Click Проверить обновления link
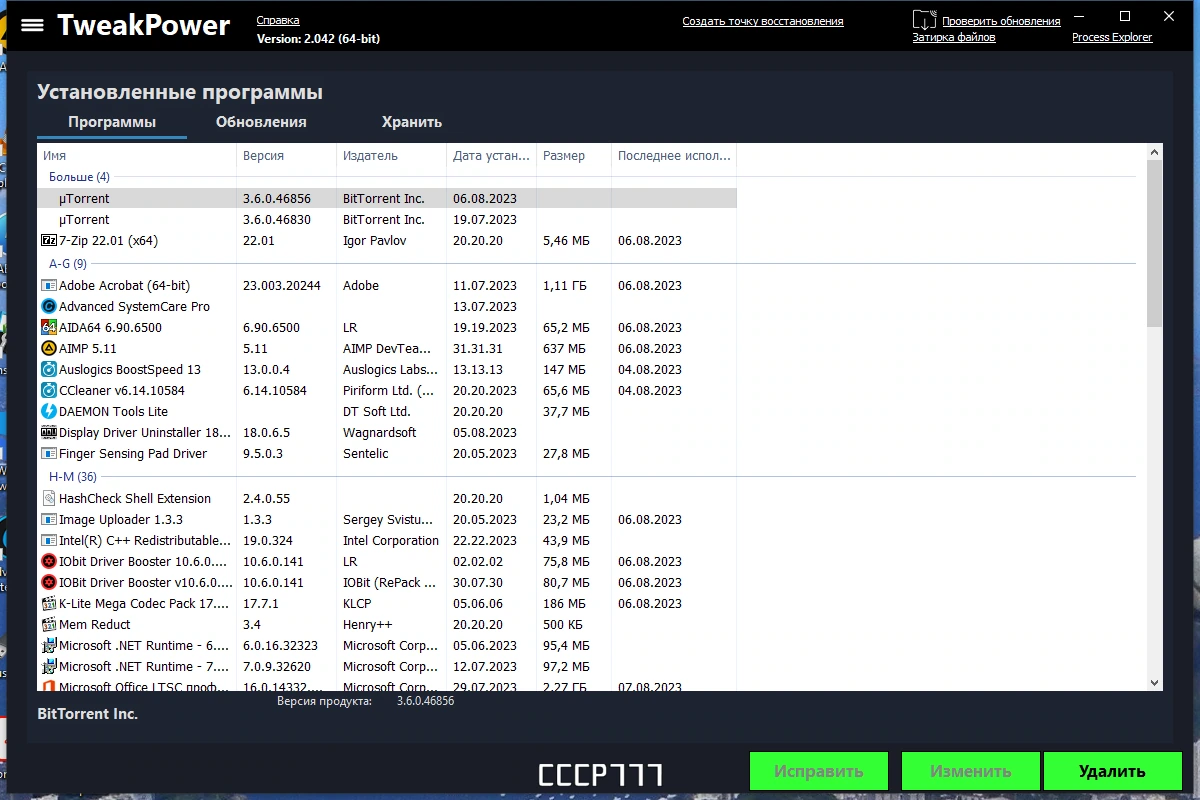The image size is (1200, 800). coord(1001,21)
